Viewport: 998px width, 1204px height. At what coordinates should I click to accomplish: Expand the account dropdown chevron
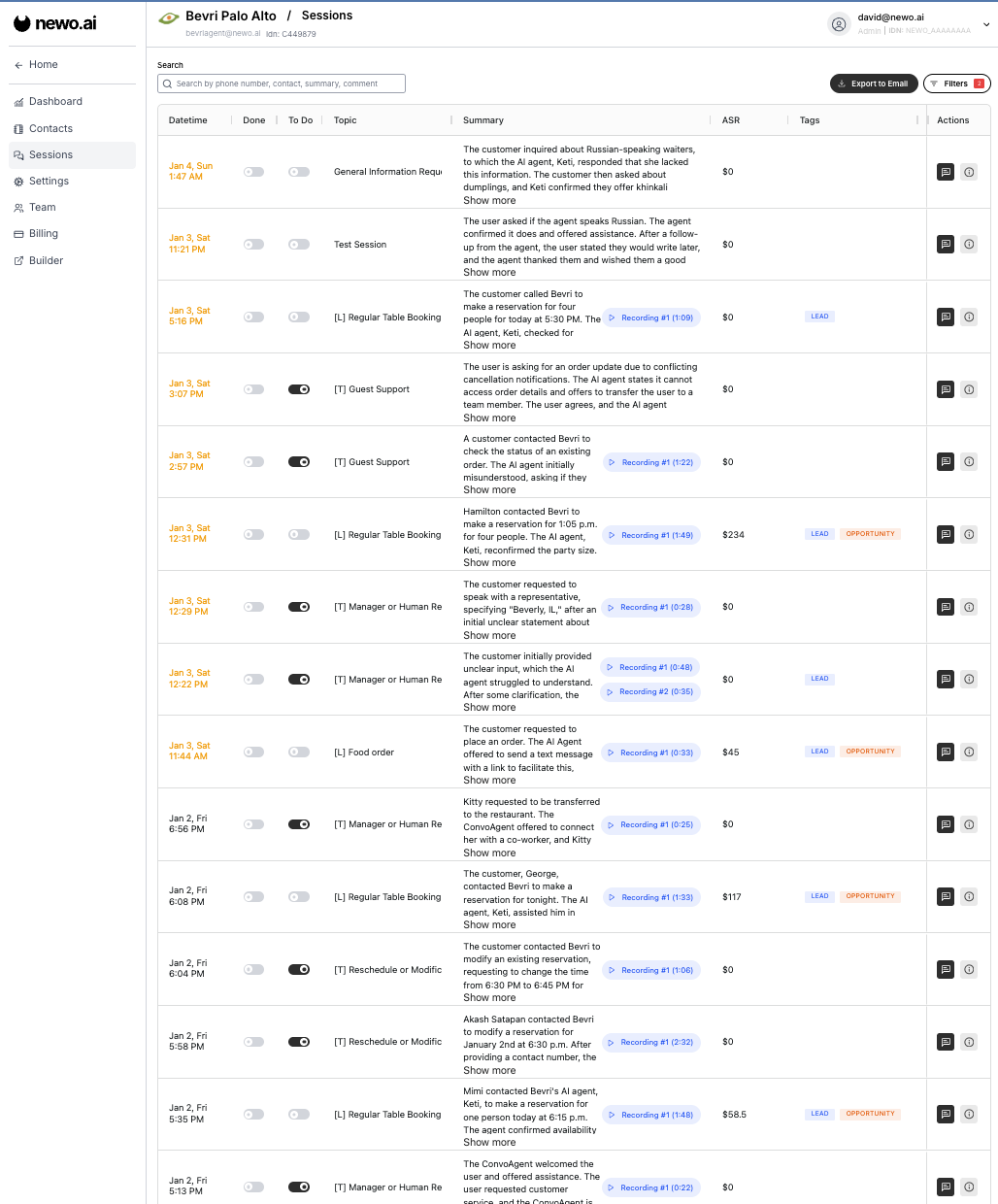[986, 25]
